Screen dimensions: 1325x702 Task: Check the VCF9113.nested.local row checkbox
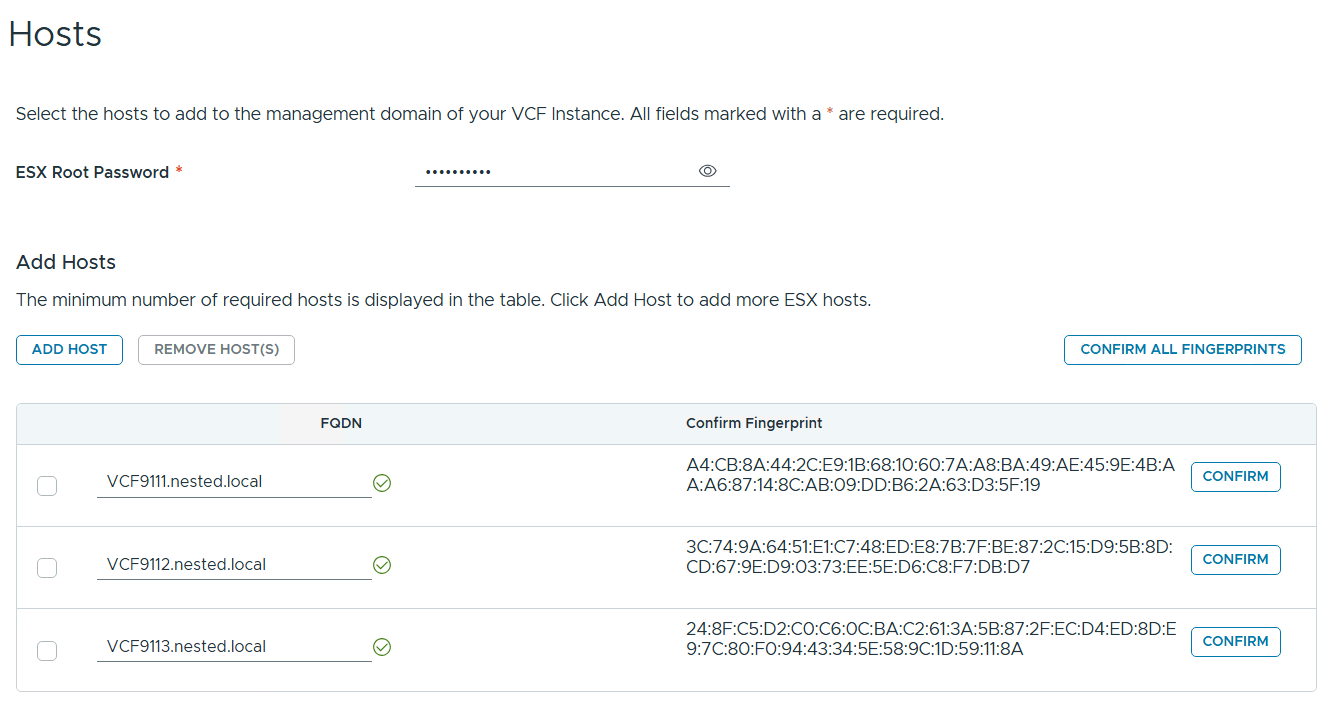(x=47, y=650)
